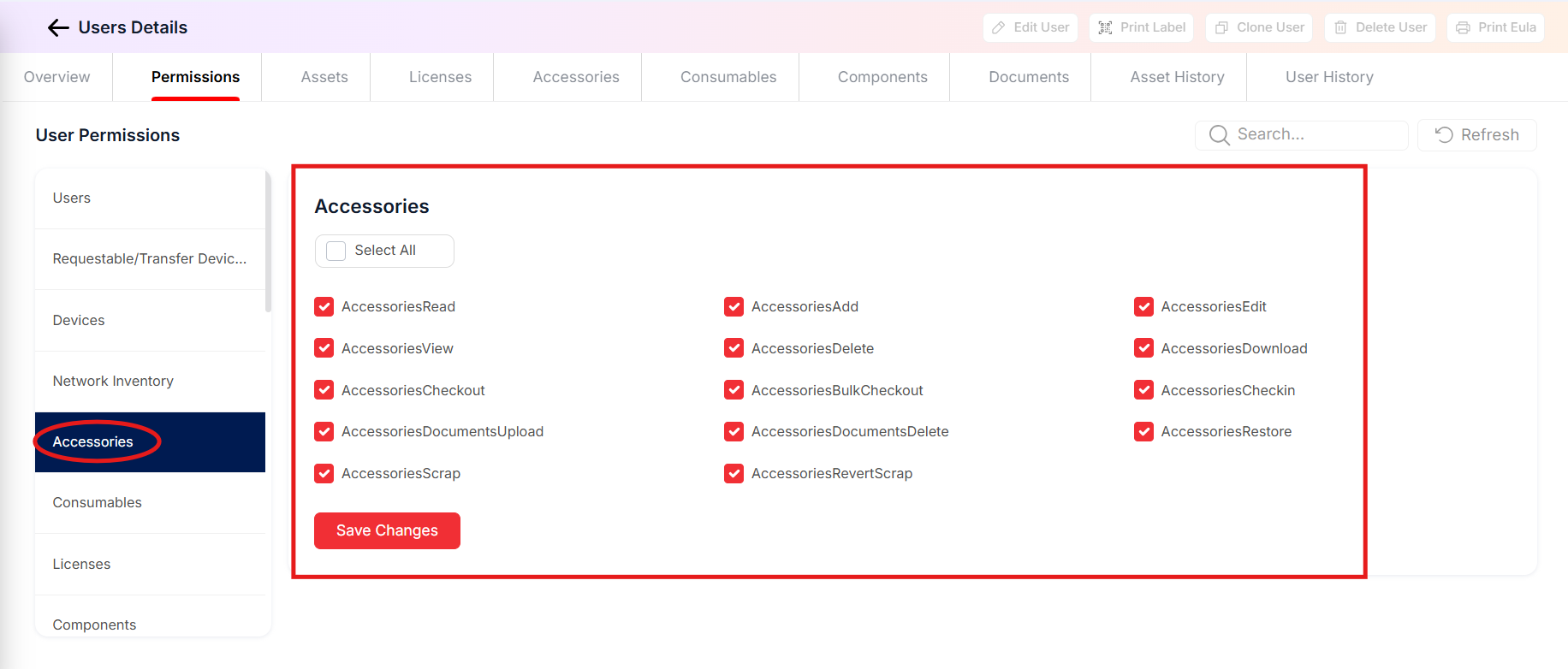1568x669 pixels.
Task: Uncheck the AccessoriesEdit permission
Action: click(x=1143, y=306)
